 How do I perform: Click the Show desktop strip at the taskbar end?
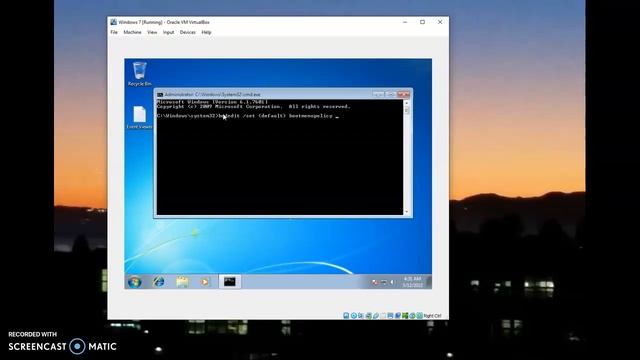click(429, 282)
